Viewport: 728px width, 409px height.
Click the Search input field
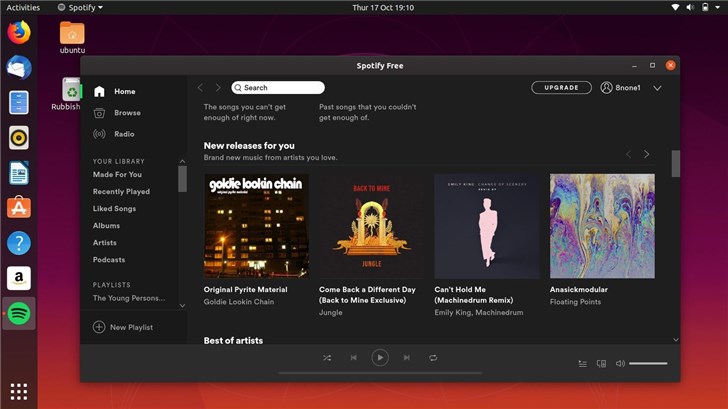click(278, 88)
